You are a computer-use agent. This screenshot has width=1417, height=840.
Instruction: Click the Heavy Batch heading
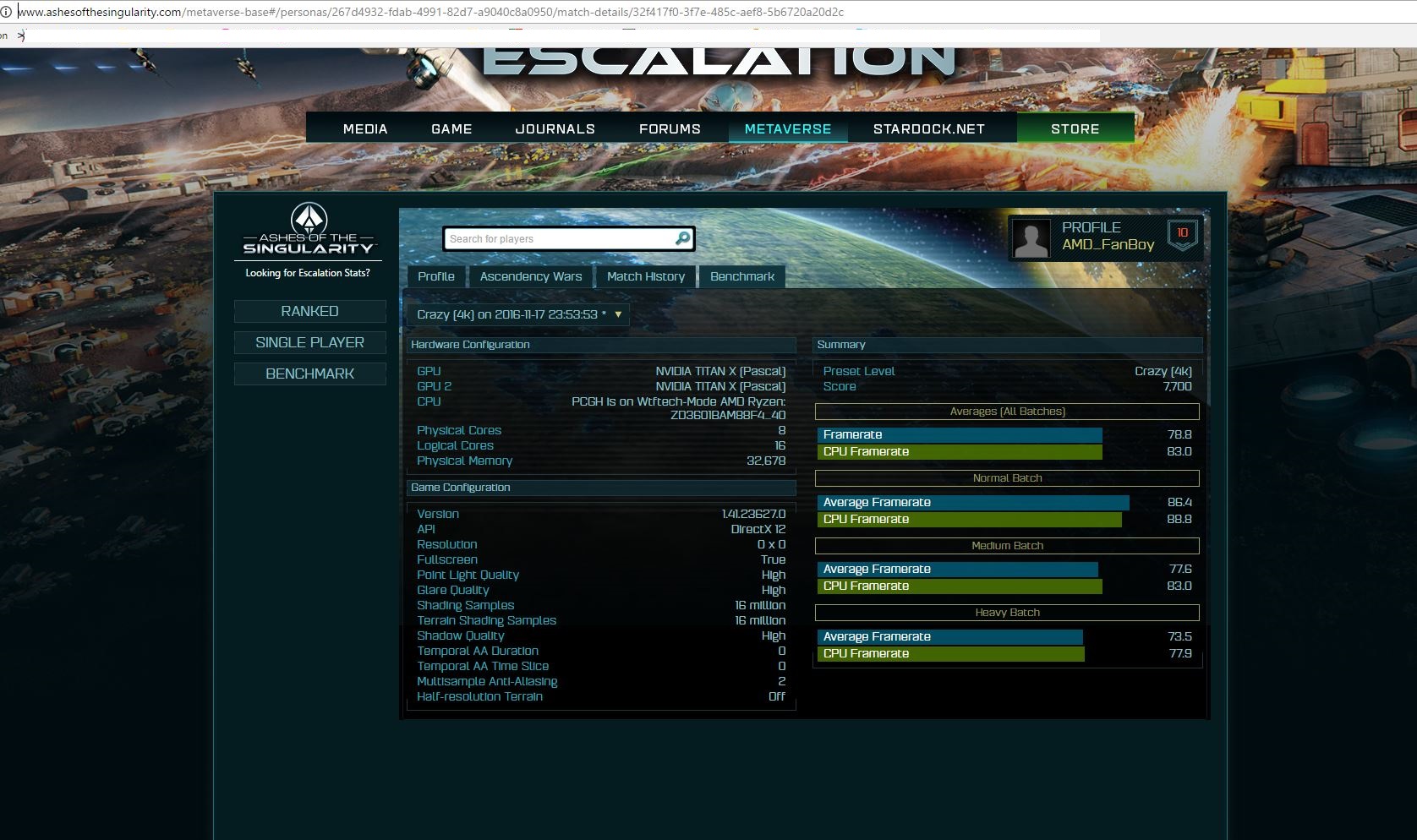pos(1007,613)
